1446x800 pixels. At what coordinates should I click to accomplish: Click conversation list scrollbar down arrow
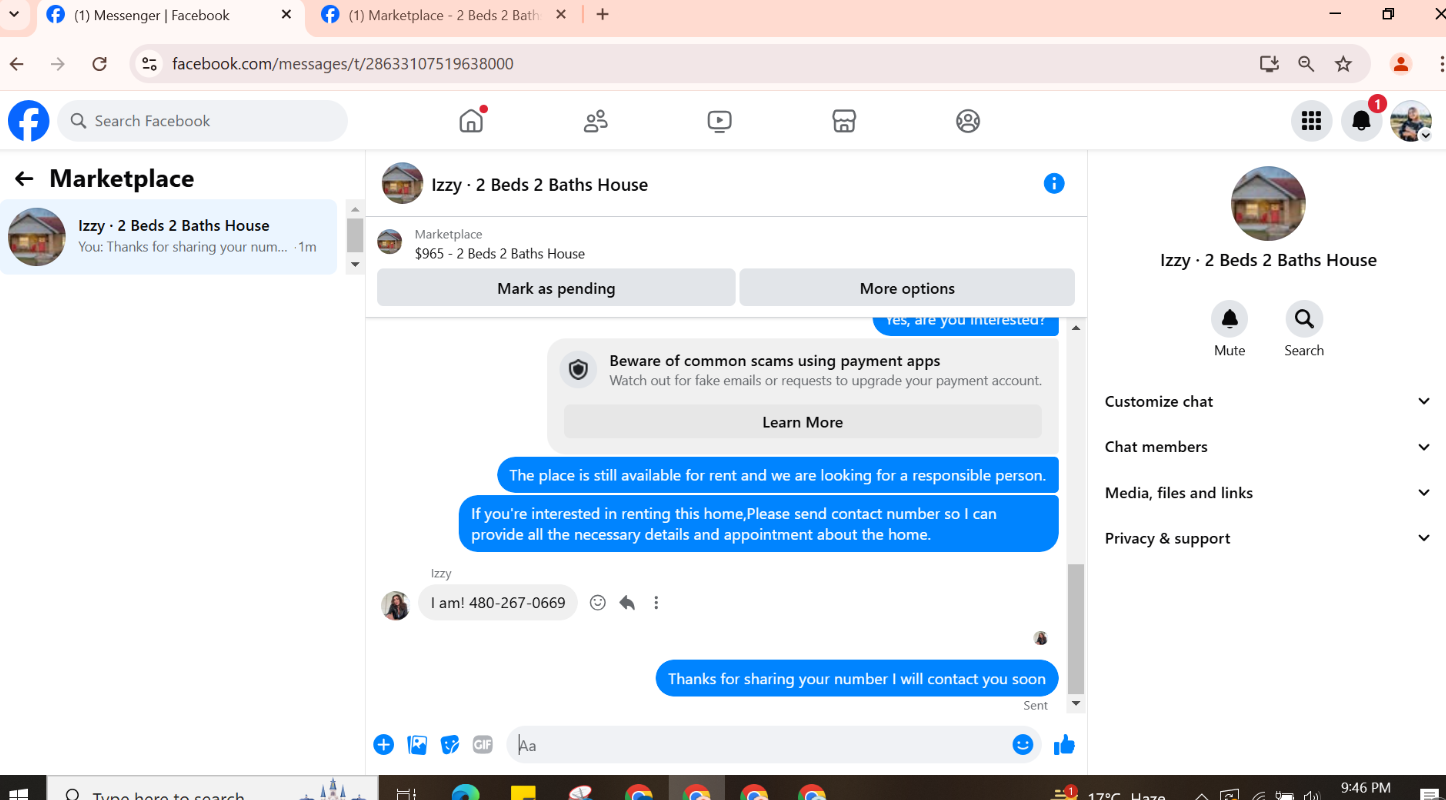[355, 264]
